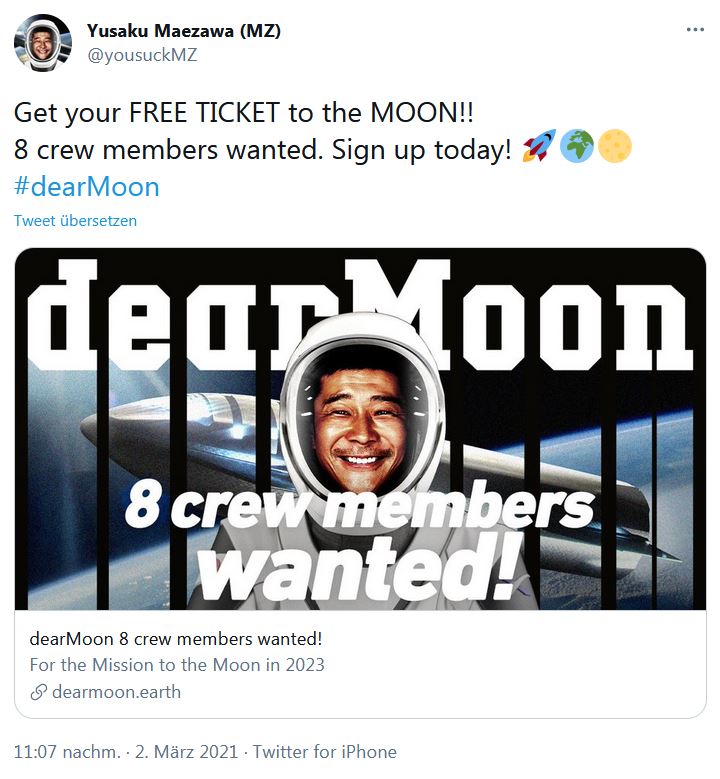This screenshot has height=779, width=720.
Task: Click the Earth globe emoji
Action: pyautogui.click(x=576, y=146)
